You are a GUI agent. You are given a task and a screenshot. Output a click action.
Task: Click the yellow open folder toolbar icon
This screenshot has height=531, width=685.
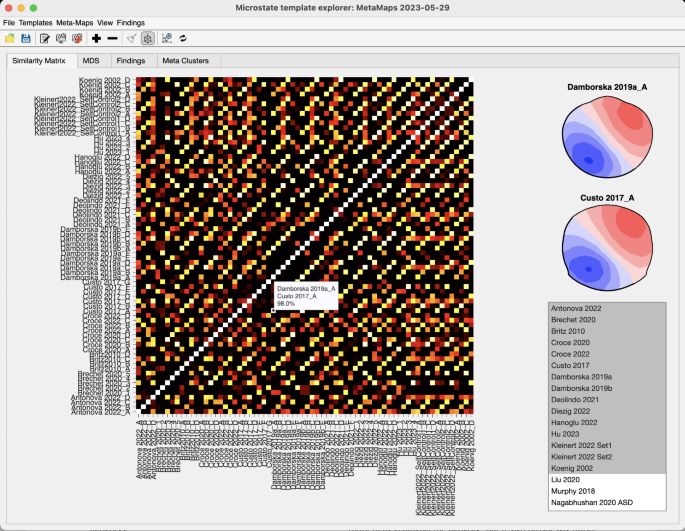[x=10, y=38]
